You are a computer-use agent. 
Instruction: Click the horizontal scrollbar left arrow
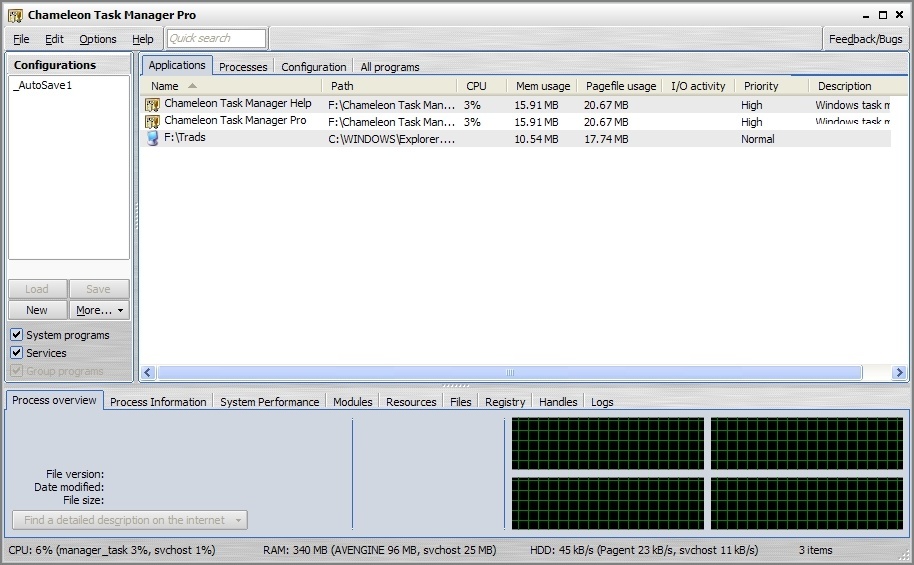[148, 373]
